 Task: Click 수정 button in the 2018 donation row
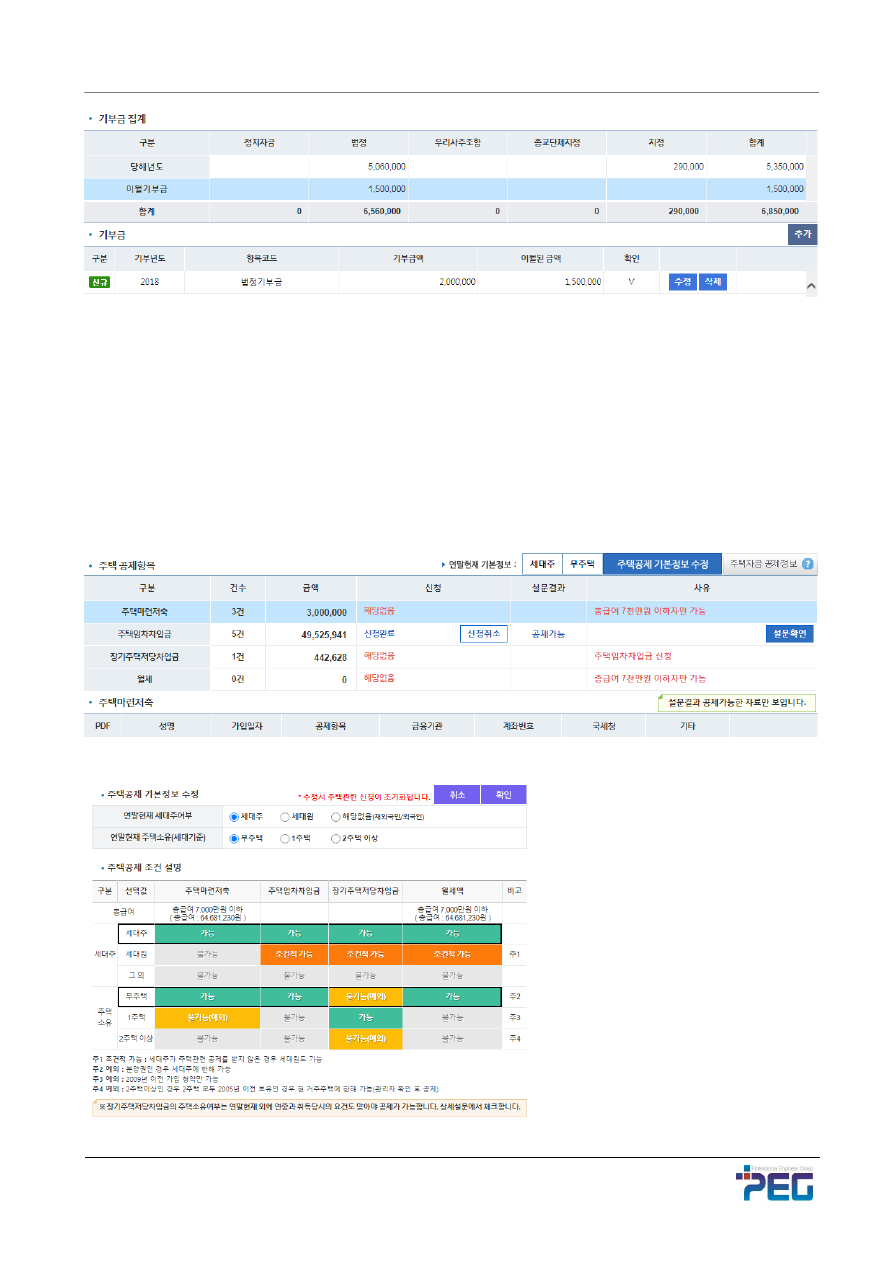click(x=682, y=282)
